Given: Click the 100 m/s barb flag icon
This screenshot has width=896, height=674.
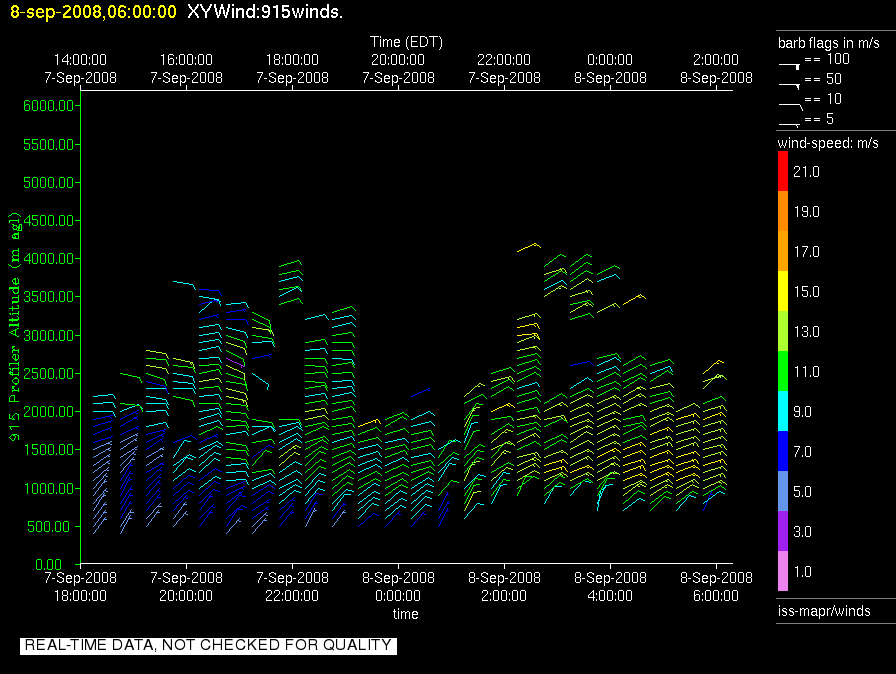Looking at the screenshot, I should click(789, 66).
